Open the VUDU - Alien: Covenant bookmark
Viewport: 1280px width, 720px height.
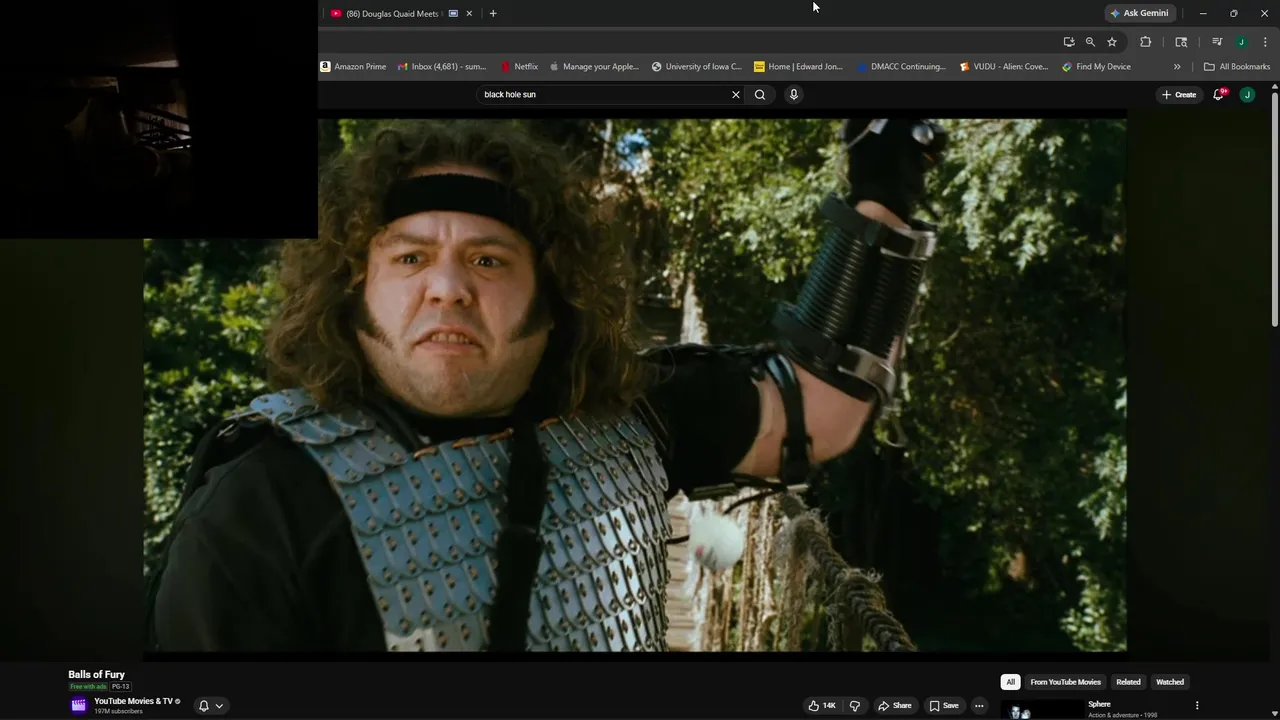1004,67
